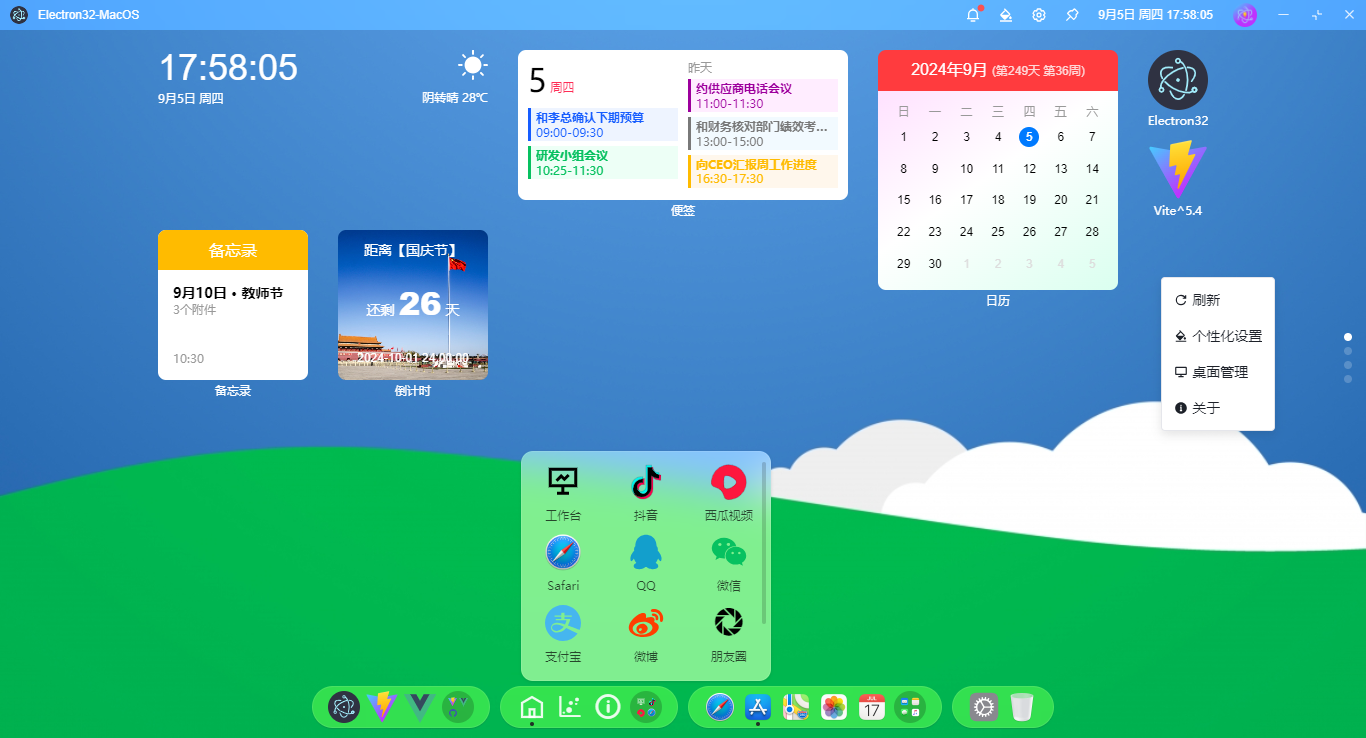Screen dimensions: 1366x738
Task: Open 微博 app icon
Action: click(645, 622)
